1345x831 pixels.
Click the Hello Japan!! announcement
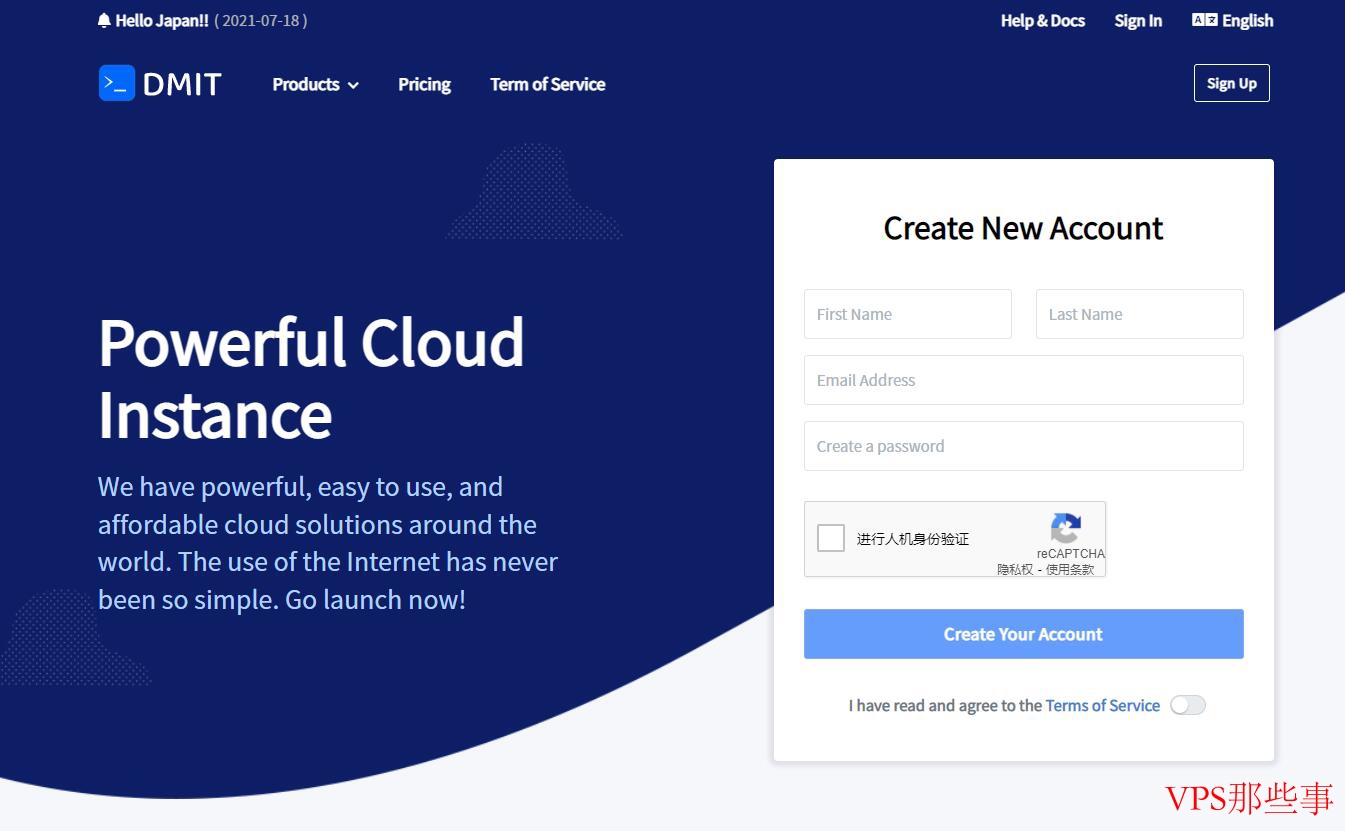click(x=162, y=20)
